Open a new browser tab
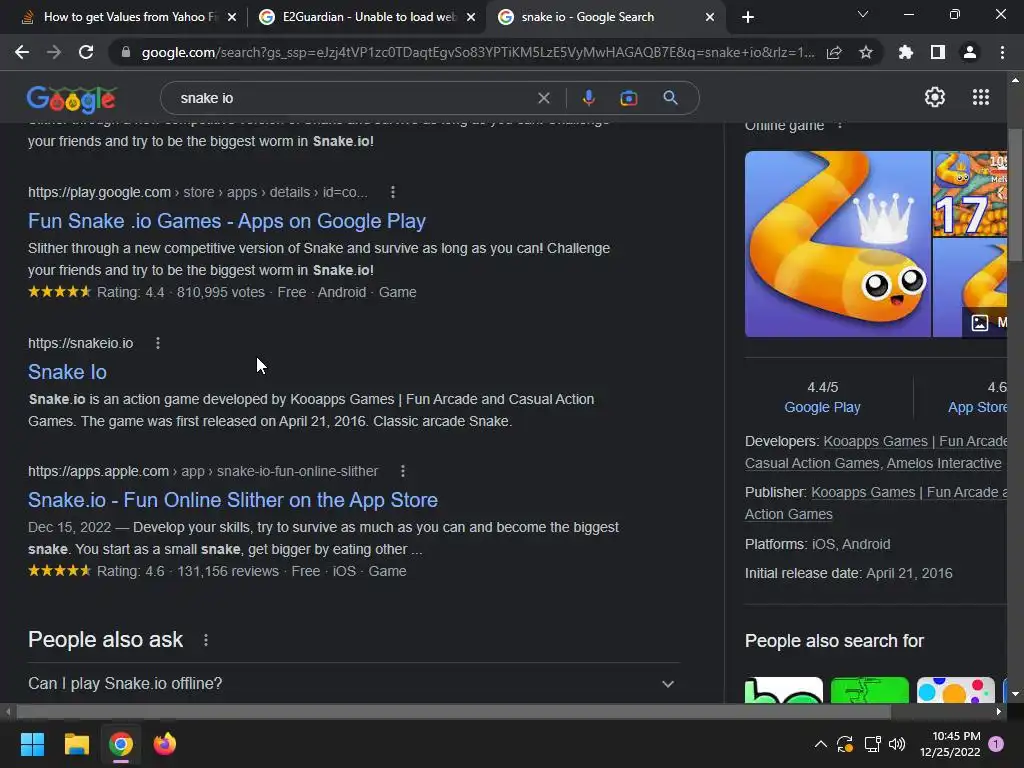The width and height of the screenshot is (1024, 768). 748,17
